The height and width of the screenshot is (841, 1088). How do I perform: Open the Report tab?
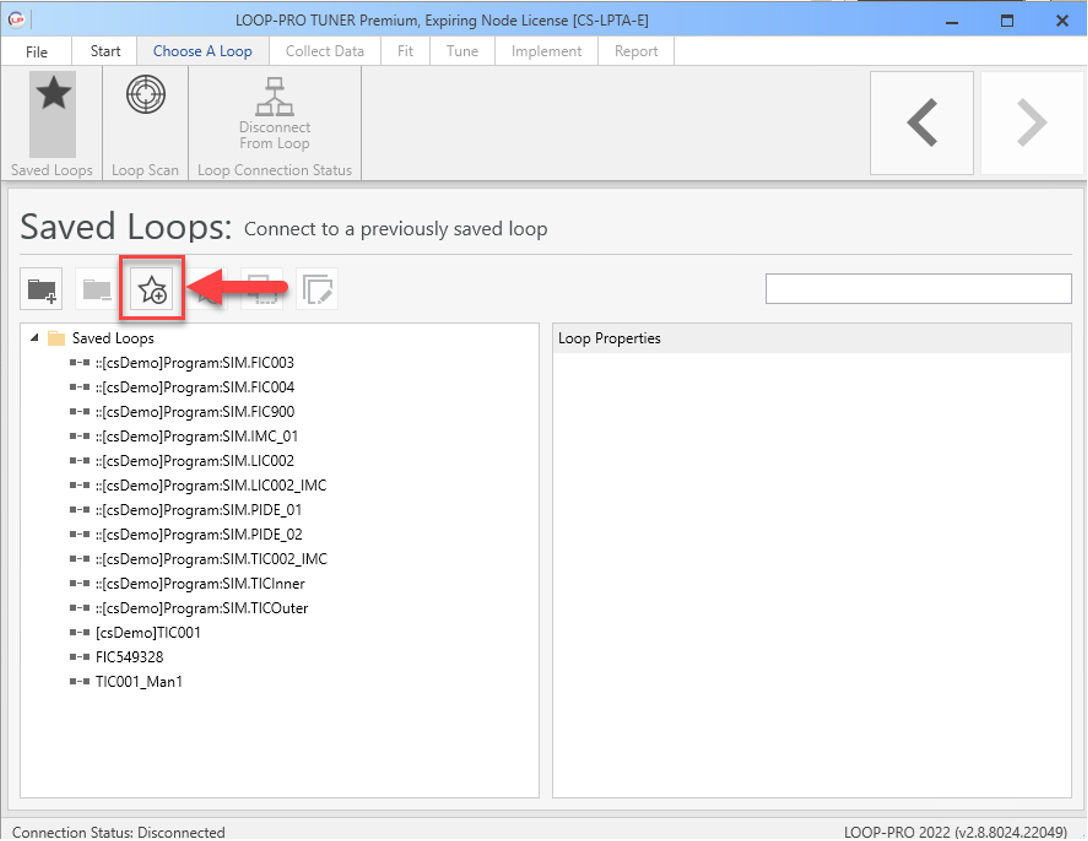(x=636, y=51)
